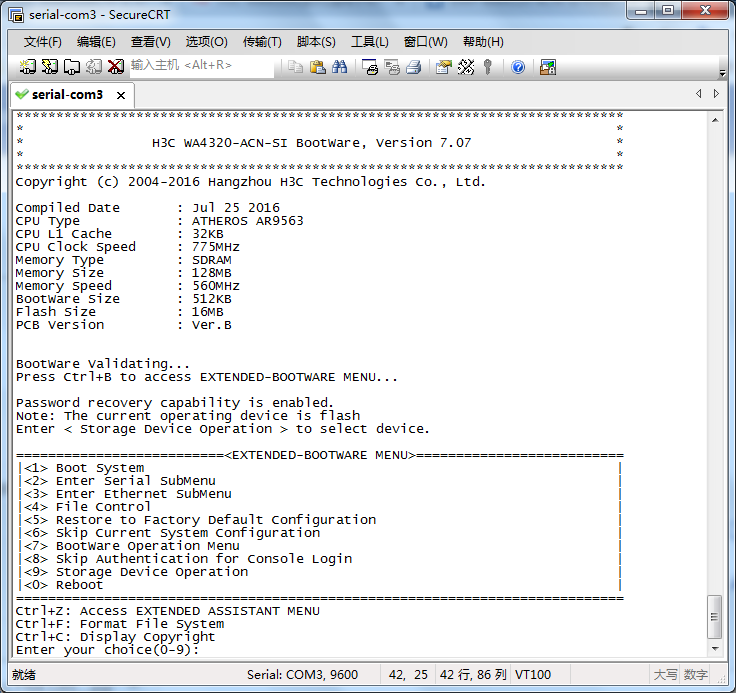Open the 窗口(W) menu
This screenshot has width=736, height=693.
pos(425,42)
